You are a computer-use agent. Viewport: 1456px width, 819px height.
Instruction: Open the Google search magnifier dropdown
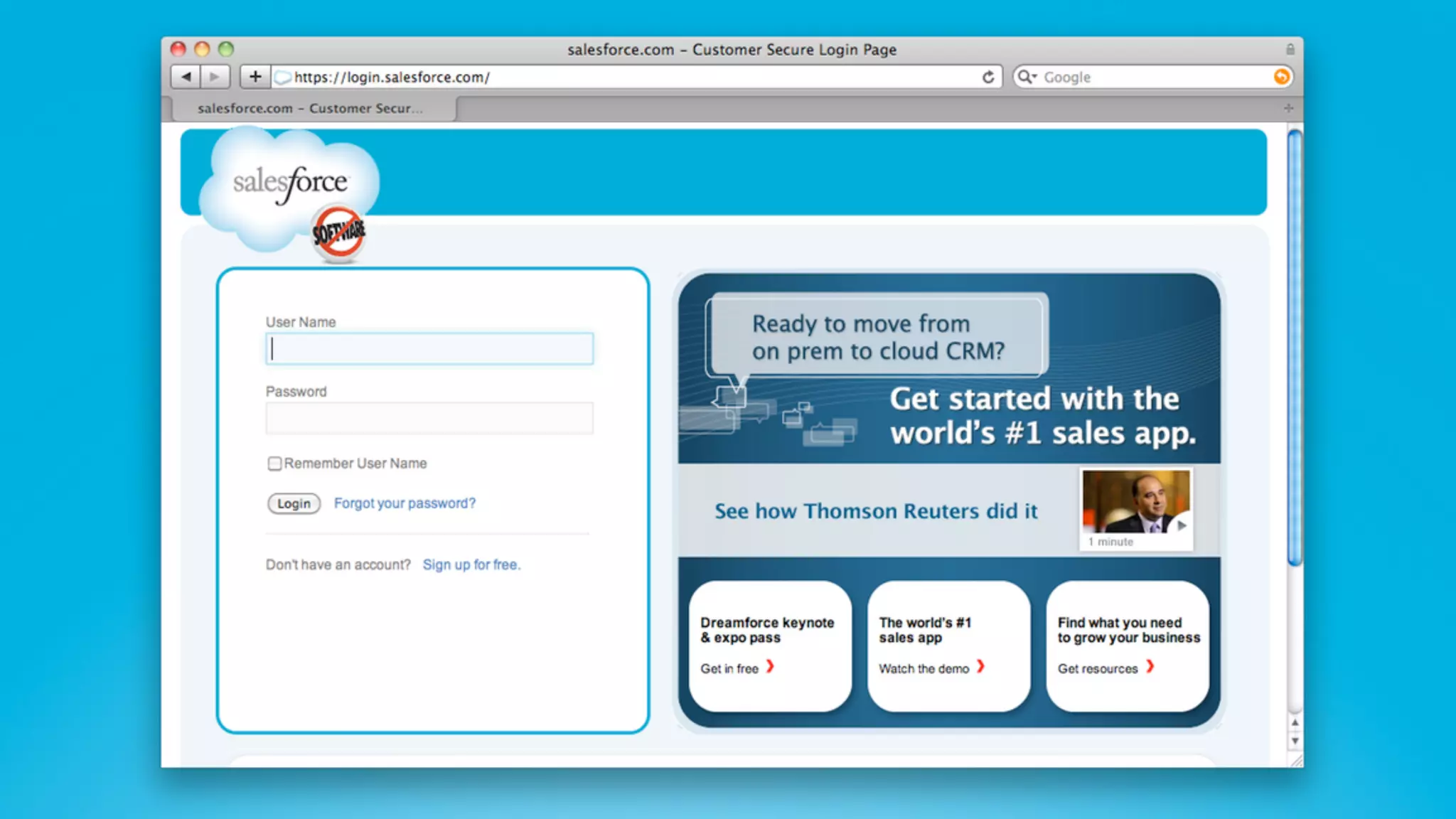[x=1027, y=77]
